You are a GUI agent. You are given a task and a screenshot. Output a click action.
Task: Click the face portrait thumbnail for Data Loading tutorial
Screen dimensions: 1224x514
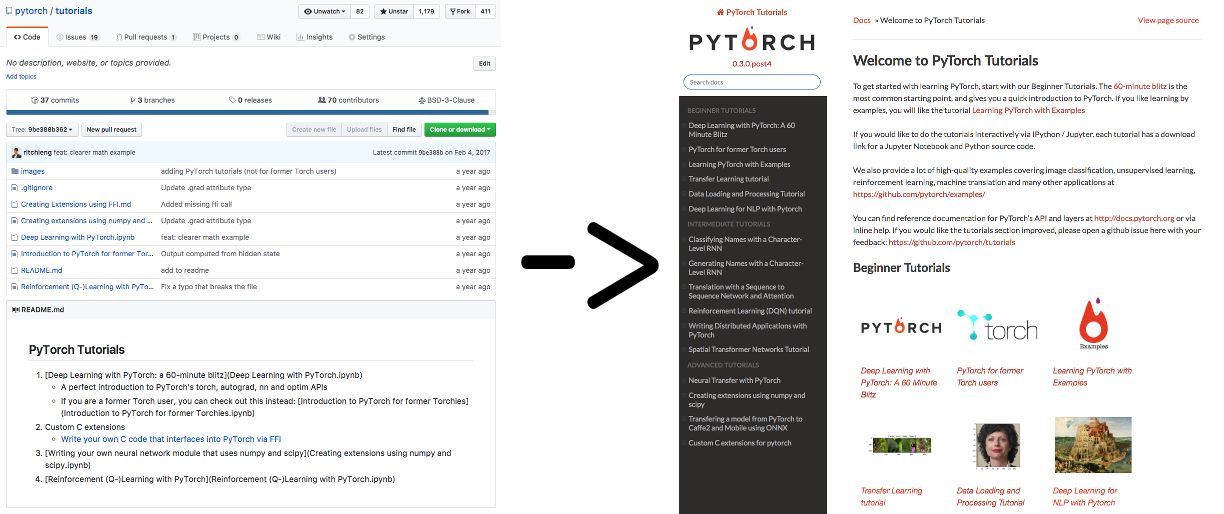click(997, 446)
